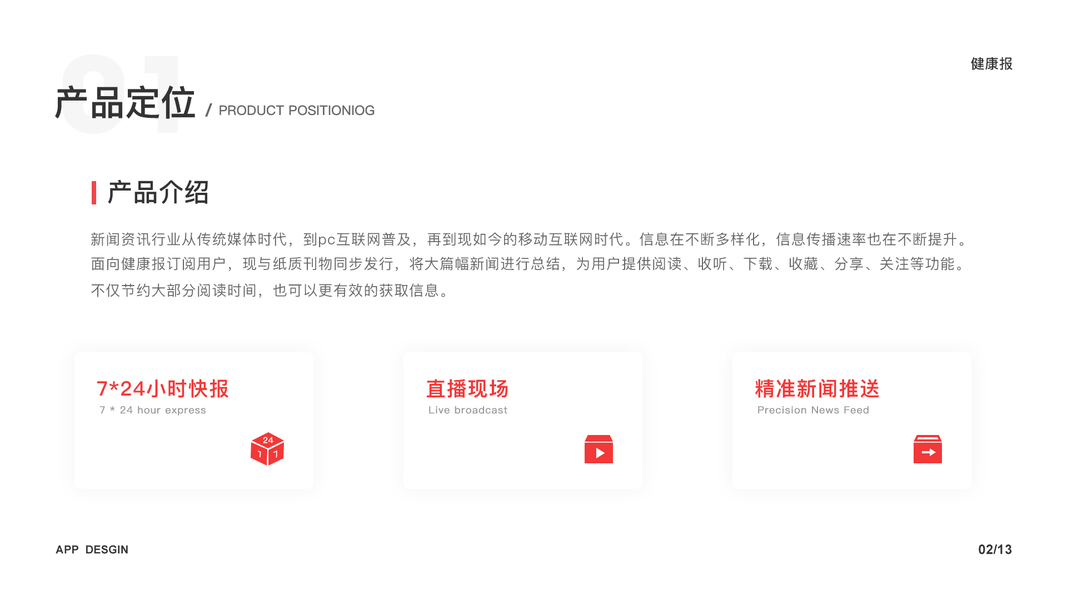Click the red 24-hour cube icon

[267, 449]
